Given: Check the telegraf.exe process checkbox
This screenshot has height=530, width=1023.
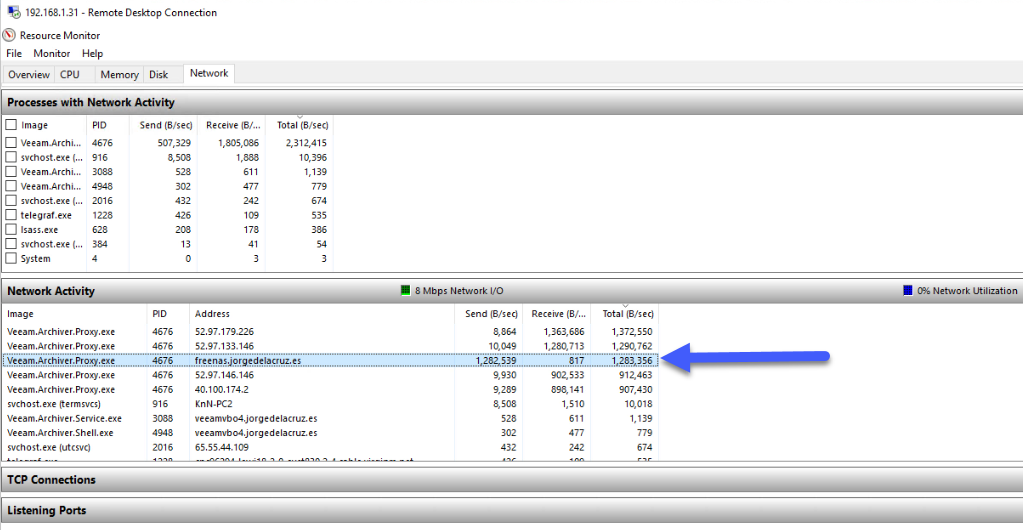Looking at the screenshot, I should 11,215.
